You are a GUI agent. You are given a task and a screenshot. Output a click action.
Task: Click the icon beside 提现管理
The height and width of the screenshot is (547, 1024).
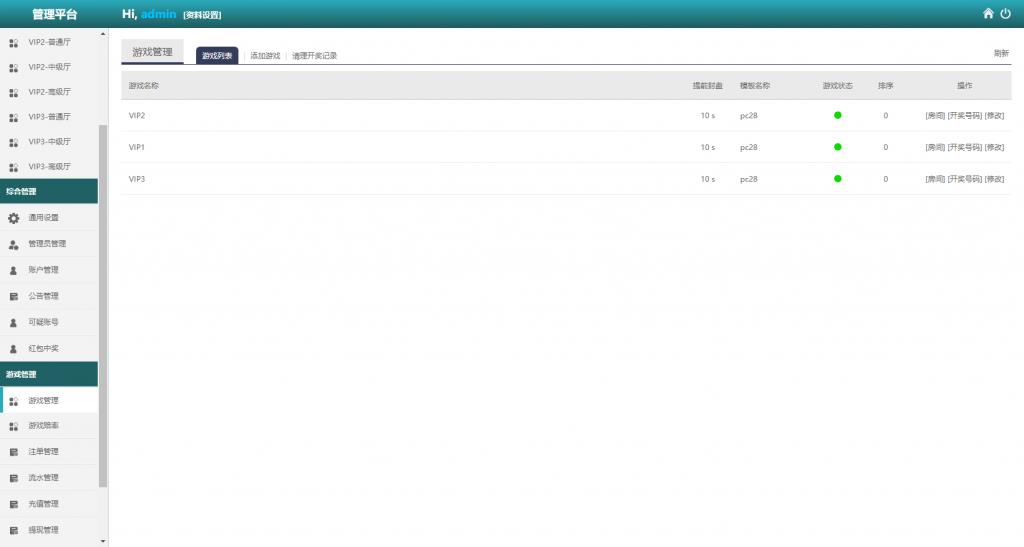pos(14,531)
